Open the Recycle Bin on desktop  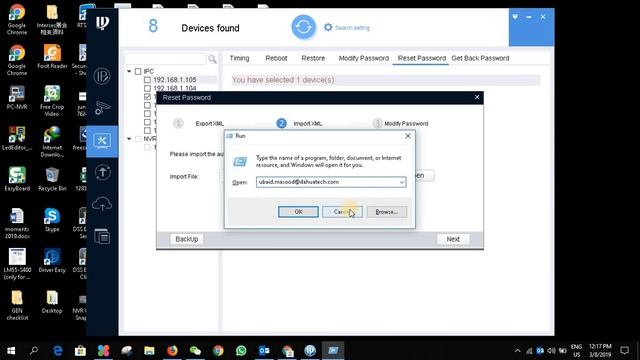tap(52, 179)
